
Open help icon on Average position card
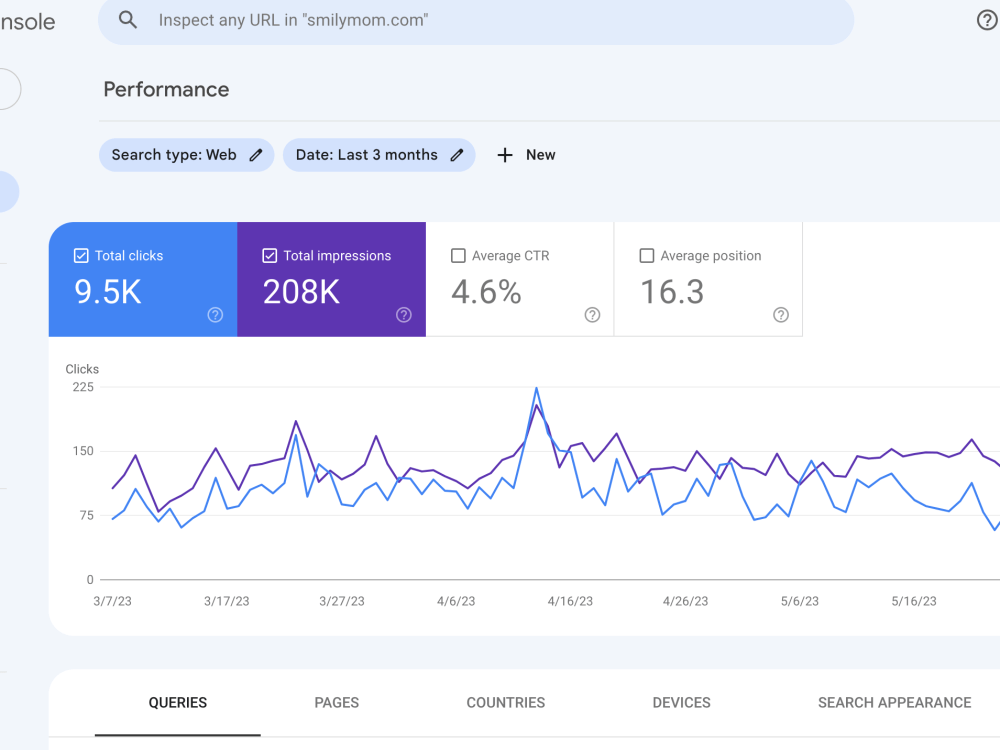[781, 314]
